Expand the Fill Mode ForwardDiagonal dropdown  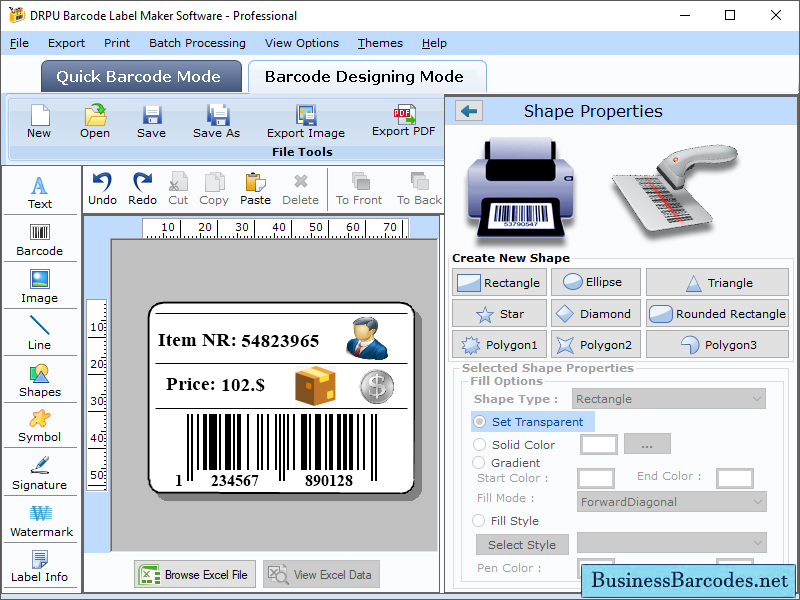[671, 502]
